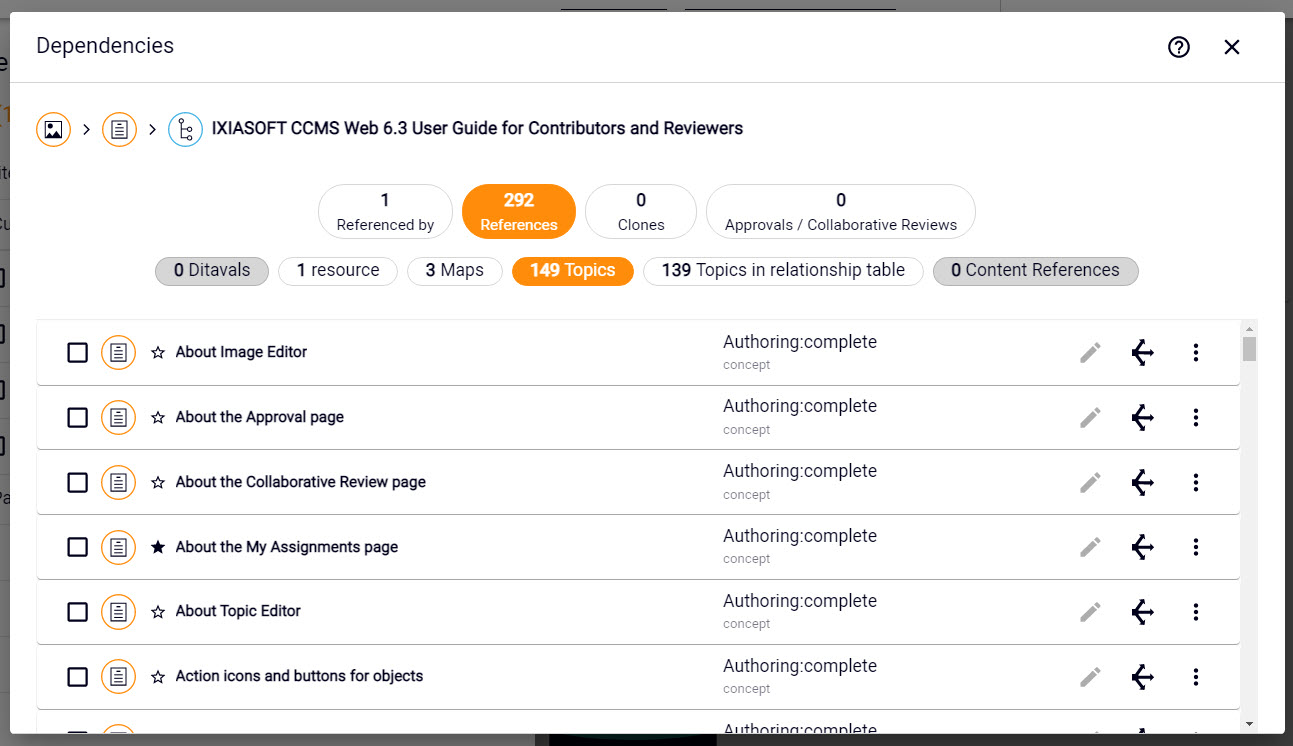Check About the My Assignments page checkbox
This screenshot has width=1293, height=746.
[x=77, y=548]
